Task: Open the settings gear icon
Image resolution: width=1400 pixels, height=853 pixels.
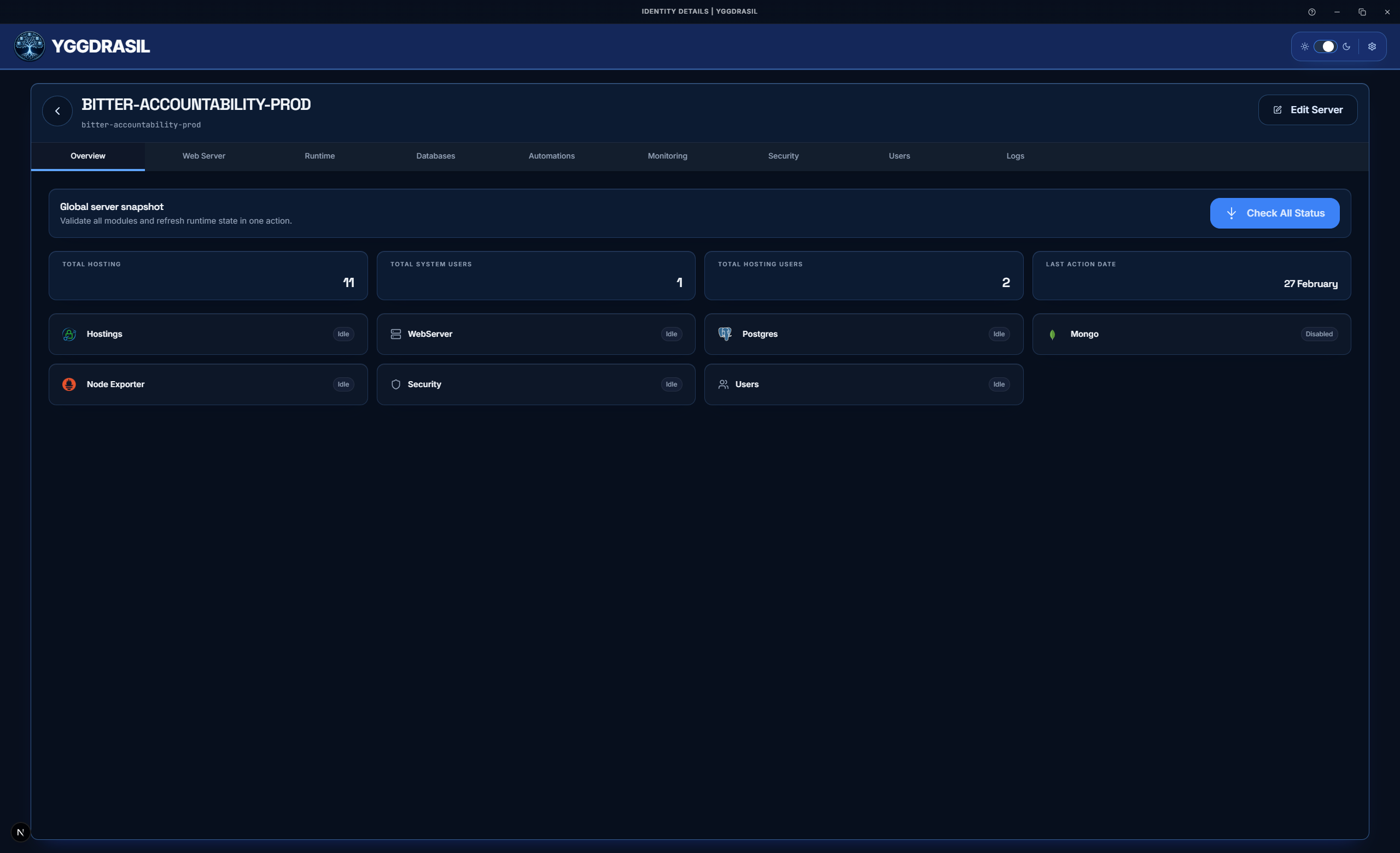Action: (x=1372, y=46)
